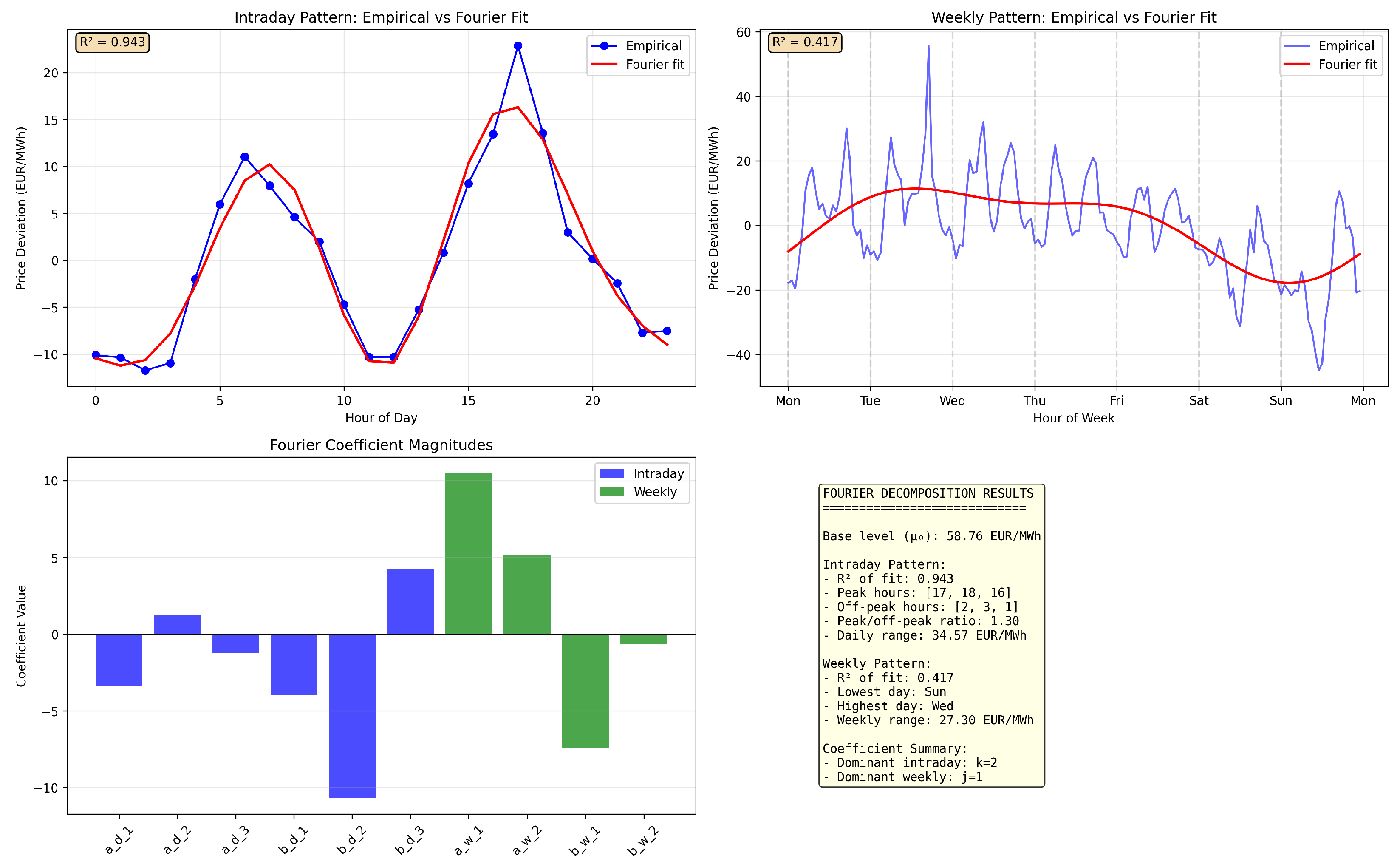Click the a_w_1 green bar

(x=468, y=553)
